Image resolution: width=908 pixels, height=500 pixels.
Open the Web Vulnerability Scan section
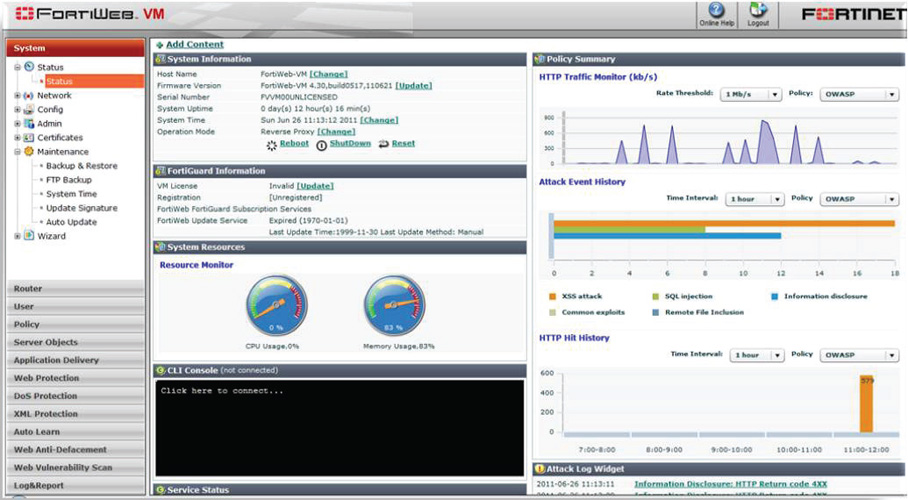point(75,468)
